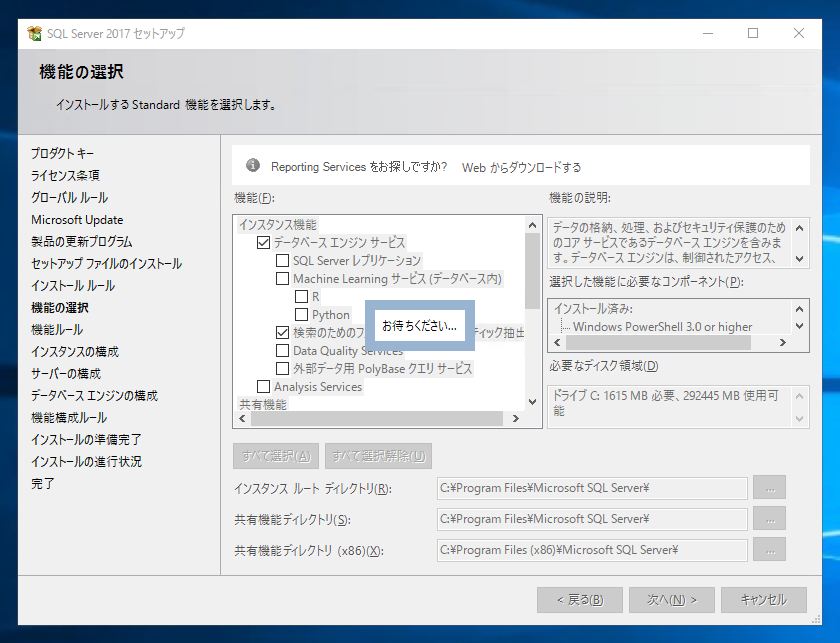Click すべて選択(A) button
Image resolution: width=840 pixels, height=643 pixels.
coord(276,456)
